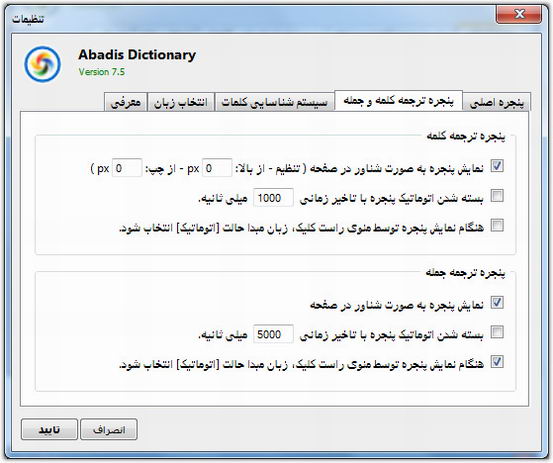Uncheck floating word window display checkbox
553x463 pixels.
[x=497, y=166]
